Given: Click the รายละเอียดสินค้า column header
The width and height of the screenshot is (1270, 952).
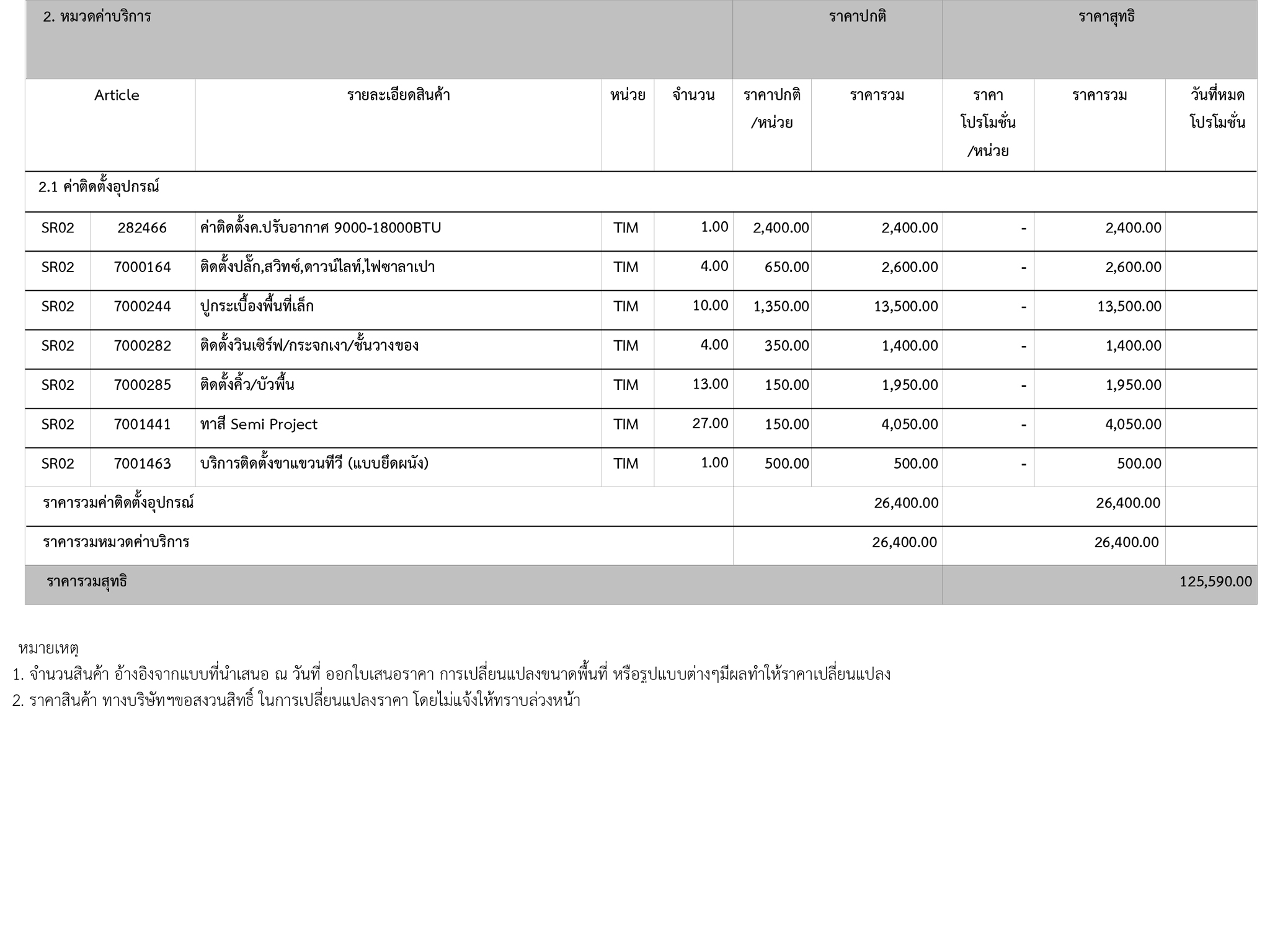Looking at the screenshot, I should pos(398,95).
